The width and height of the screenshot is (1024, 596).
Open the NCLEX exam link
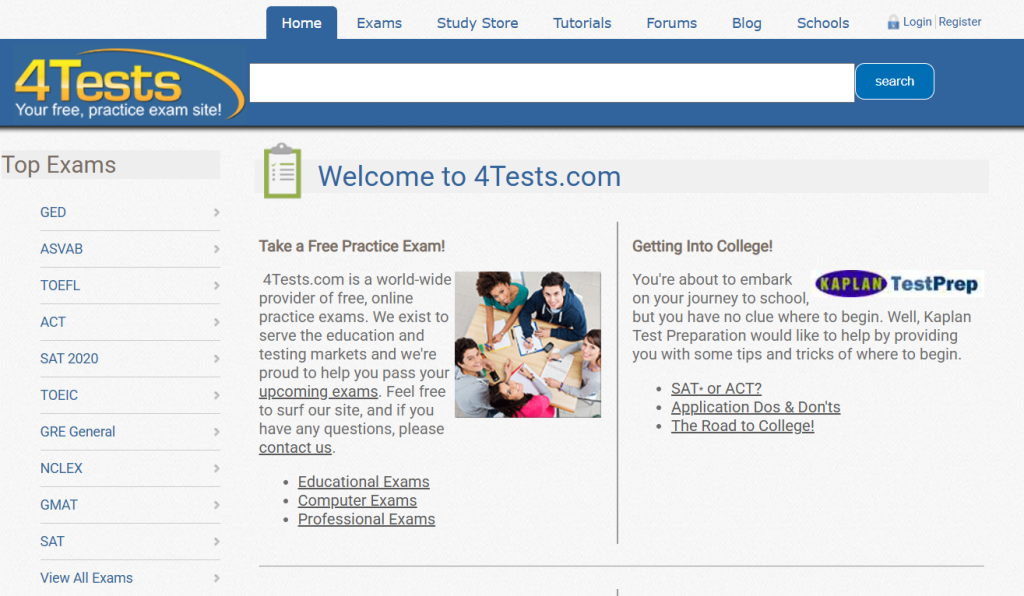61,468
